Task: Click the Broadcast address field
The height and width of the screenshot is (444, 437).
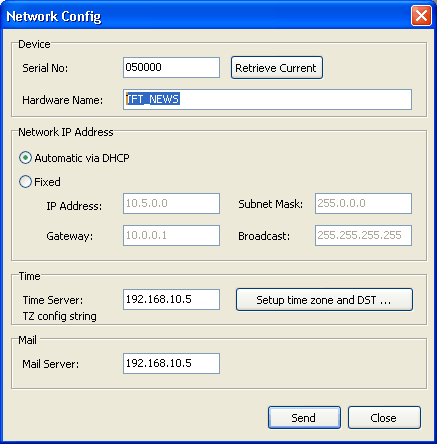Action: click(x=363, y=235)
